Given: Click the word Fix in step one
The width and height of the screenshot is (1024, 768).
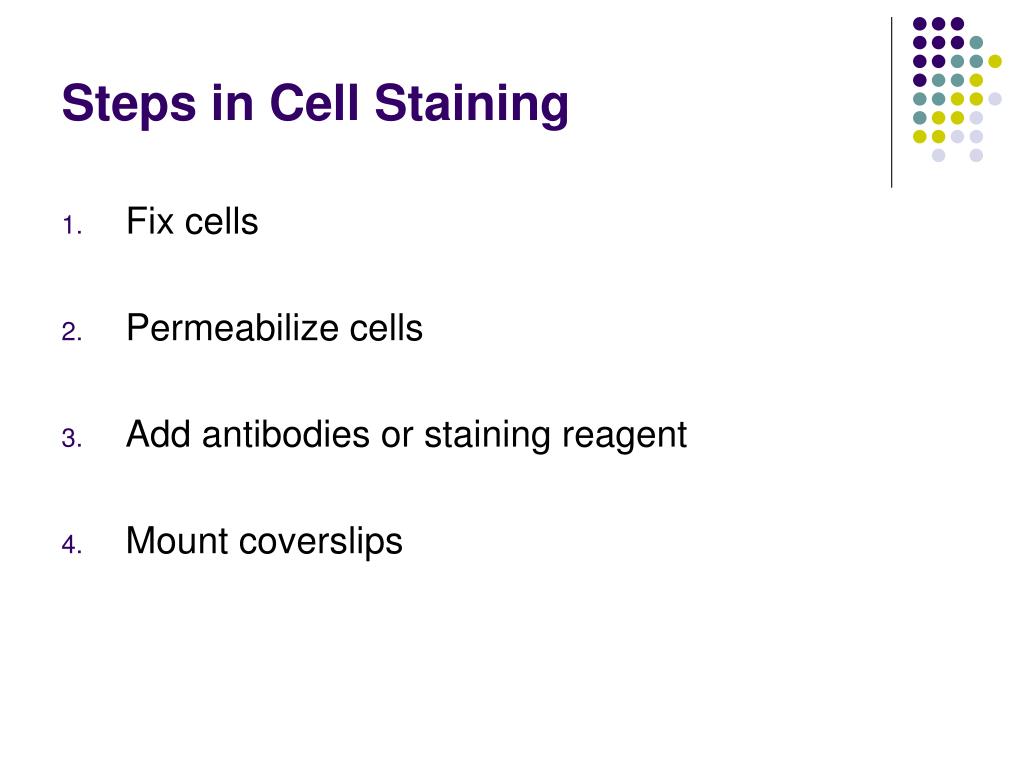Looking at the screenshot, I should [150, 221].
